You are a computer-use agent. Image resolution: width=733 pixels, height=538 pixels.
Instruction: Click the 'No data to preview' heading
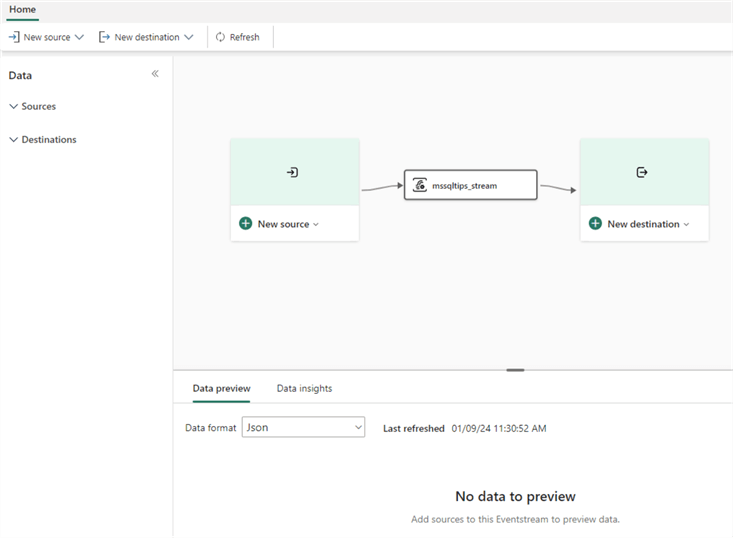pos(515,496)
